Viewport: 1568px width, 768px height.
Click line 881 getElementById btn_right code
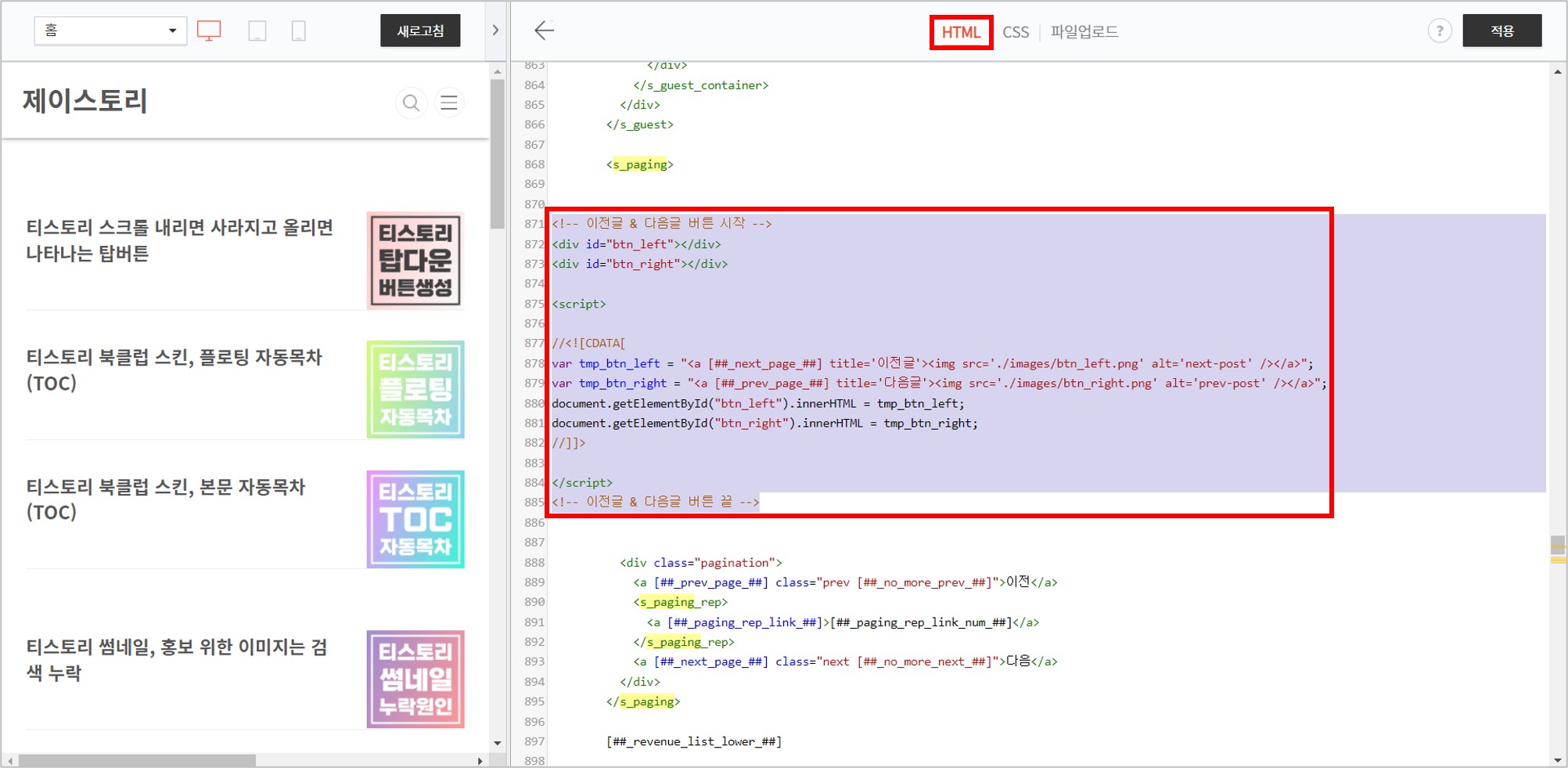764,423
